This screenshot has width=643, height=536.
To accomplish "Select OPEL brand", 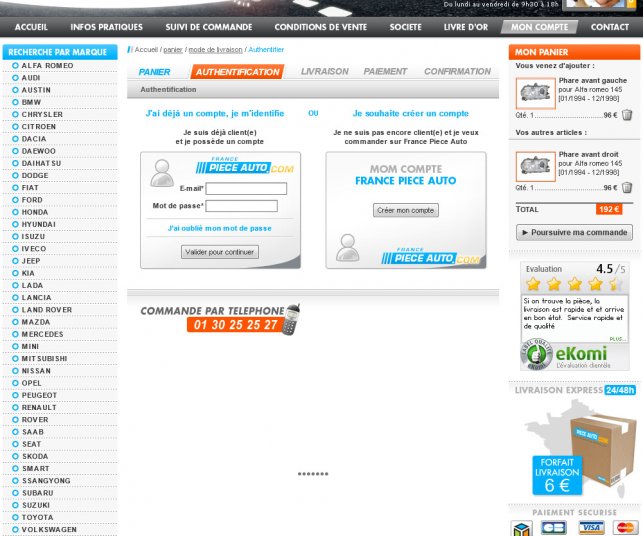I will coord(32,383).
